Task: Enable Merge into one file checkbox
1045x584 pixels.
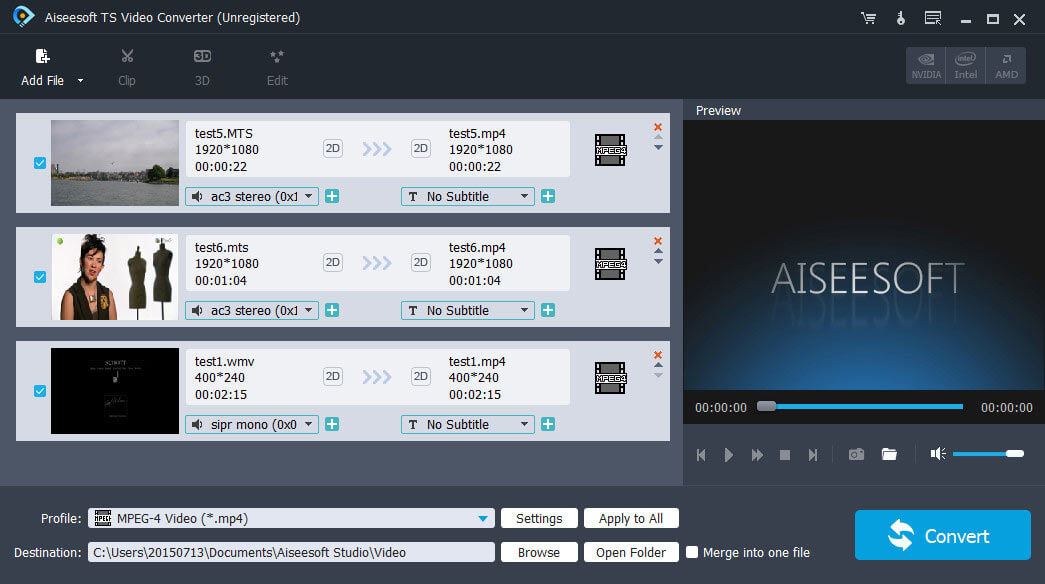Action: [692, 552]
